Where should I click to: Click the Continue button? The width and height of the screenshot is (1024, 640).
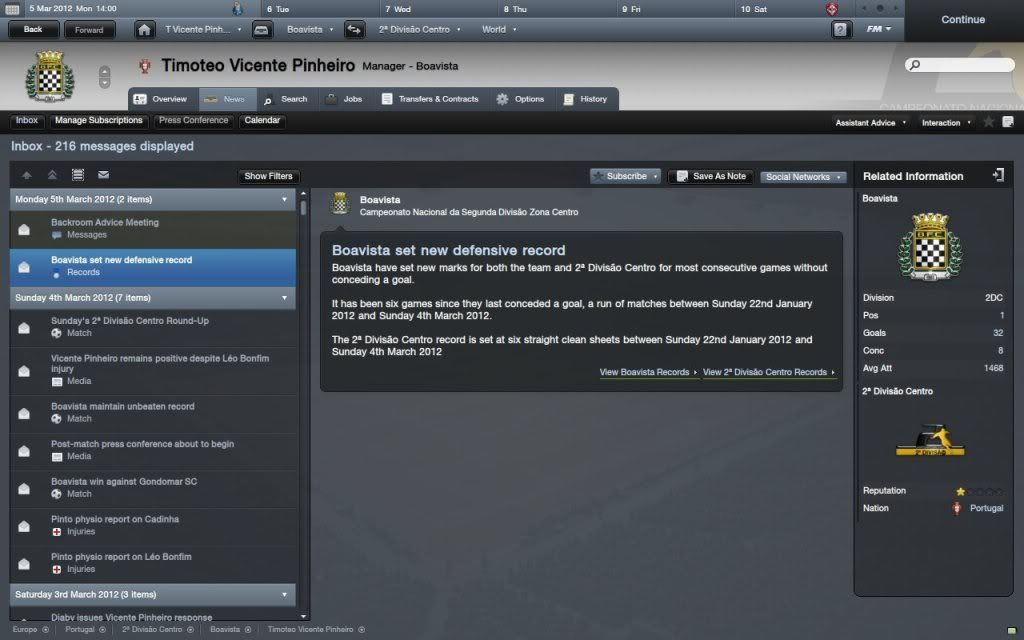[963, 20]
